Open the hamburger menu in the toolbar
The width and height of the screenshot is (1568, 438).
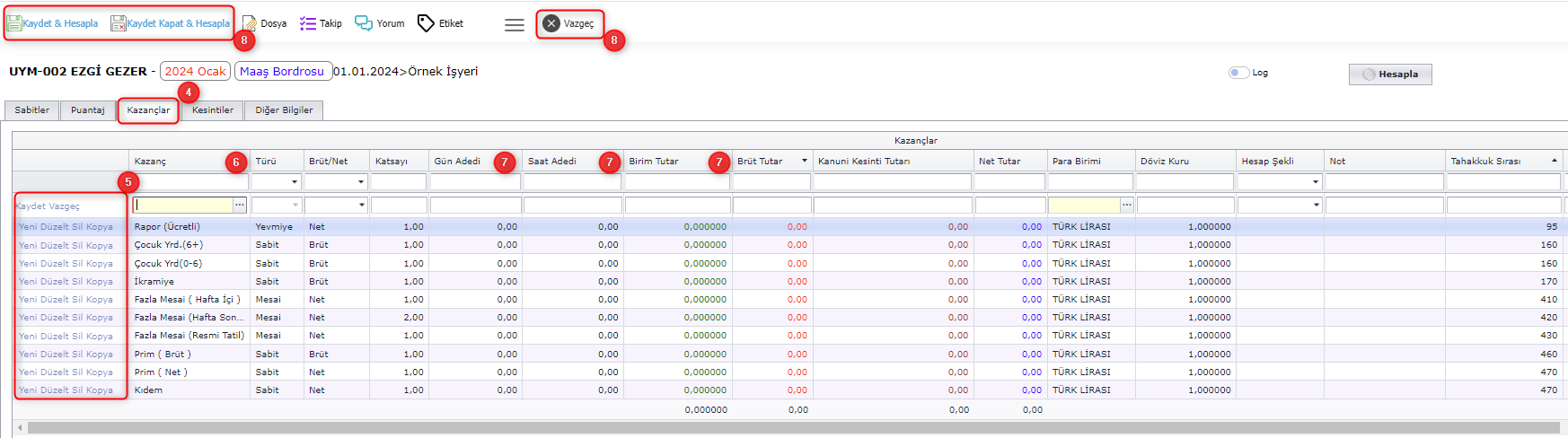(515, 25)
